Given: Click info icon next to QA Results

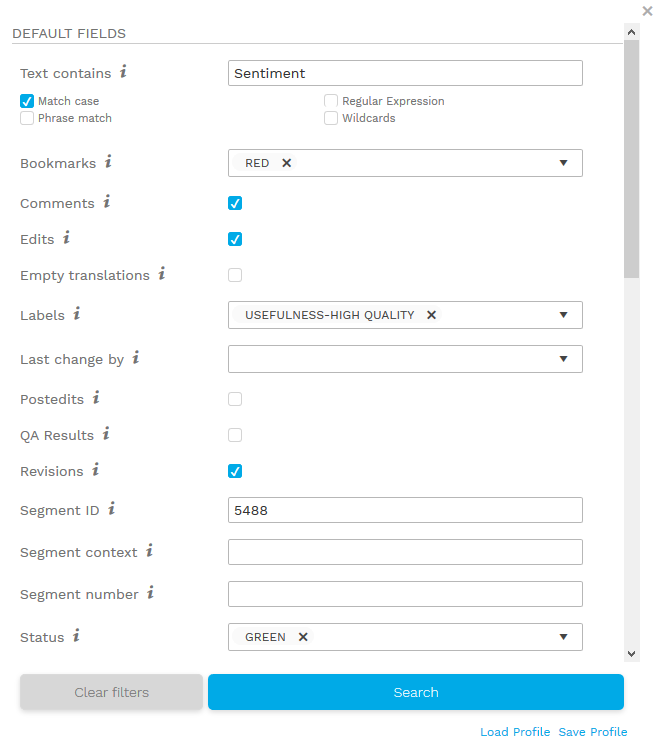Looking at the screenshot, I should coord(106,434).
